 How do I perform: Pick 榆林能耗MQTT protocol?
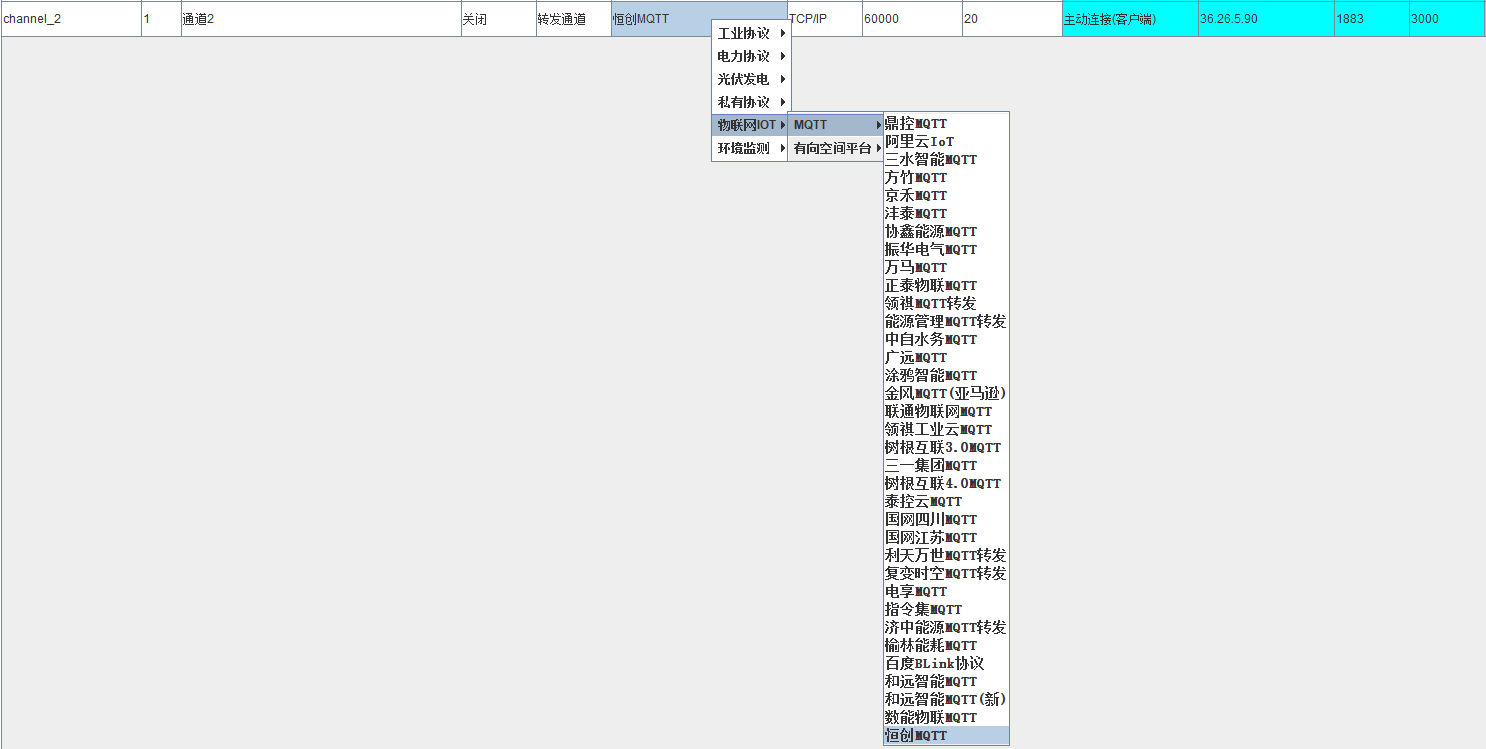pos(946,645)
